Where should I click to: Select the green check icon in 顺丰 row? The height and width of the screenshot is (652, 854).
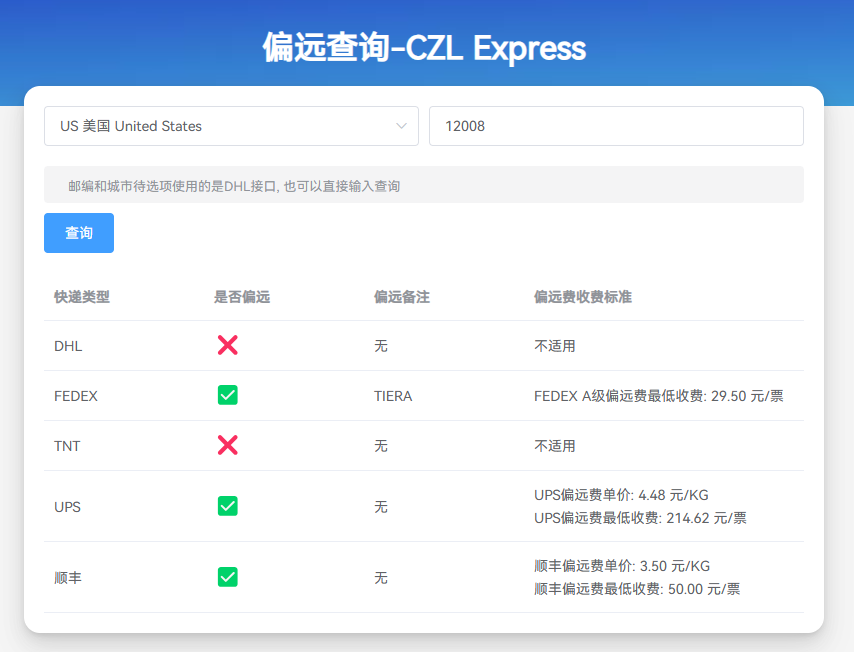(228, 577)
